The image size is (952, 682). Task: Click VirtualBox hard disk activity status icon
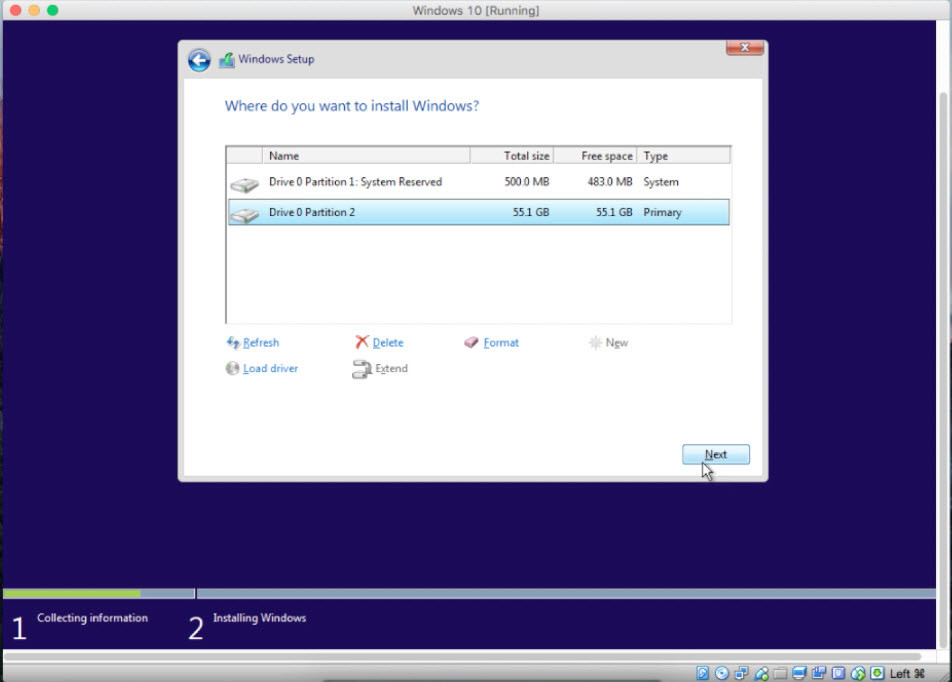702,673
